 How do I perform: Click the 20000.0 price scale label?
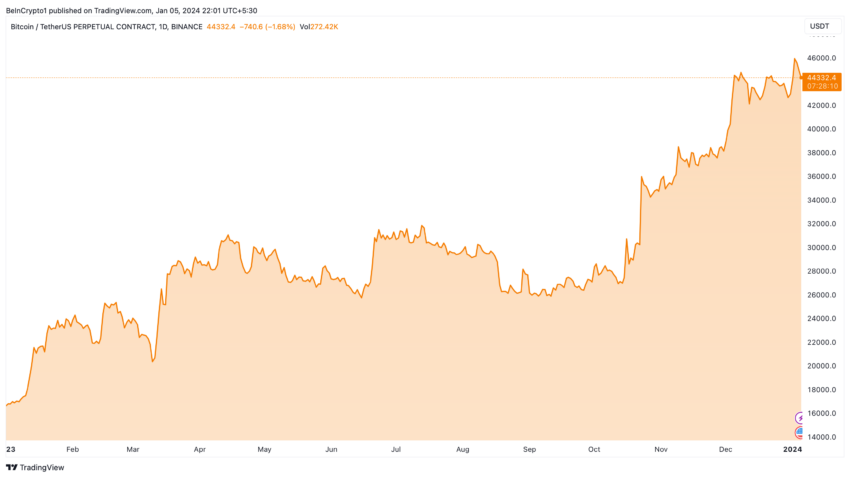[821, 366]
